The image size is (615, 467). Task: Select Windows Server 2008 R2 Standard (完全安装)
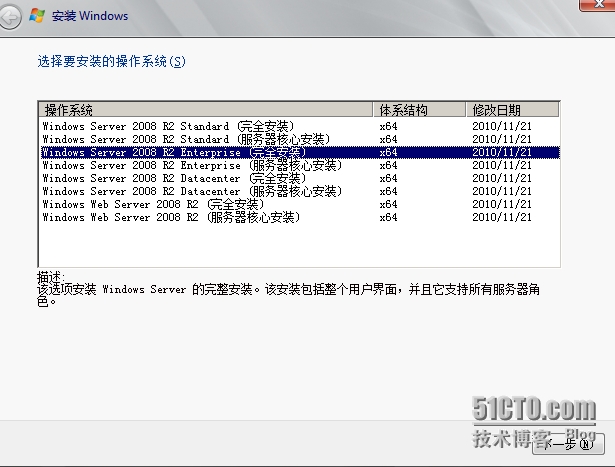click(x=300, y=126)
